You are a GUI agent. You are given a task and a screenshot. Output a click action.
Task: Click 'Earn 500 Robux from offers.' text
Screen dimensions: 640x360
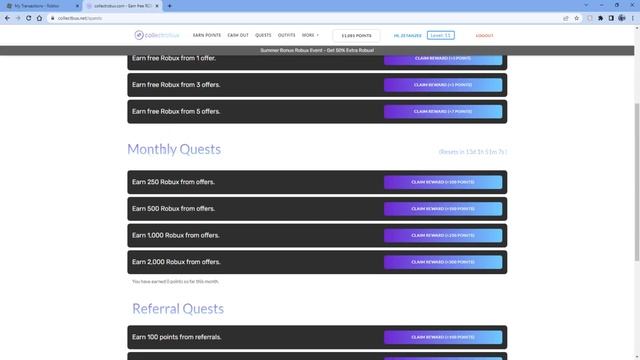pyautogui.click(x=173, y=209)
